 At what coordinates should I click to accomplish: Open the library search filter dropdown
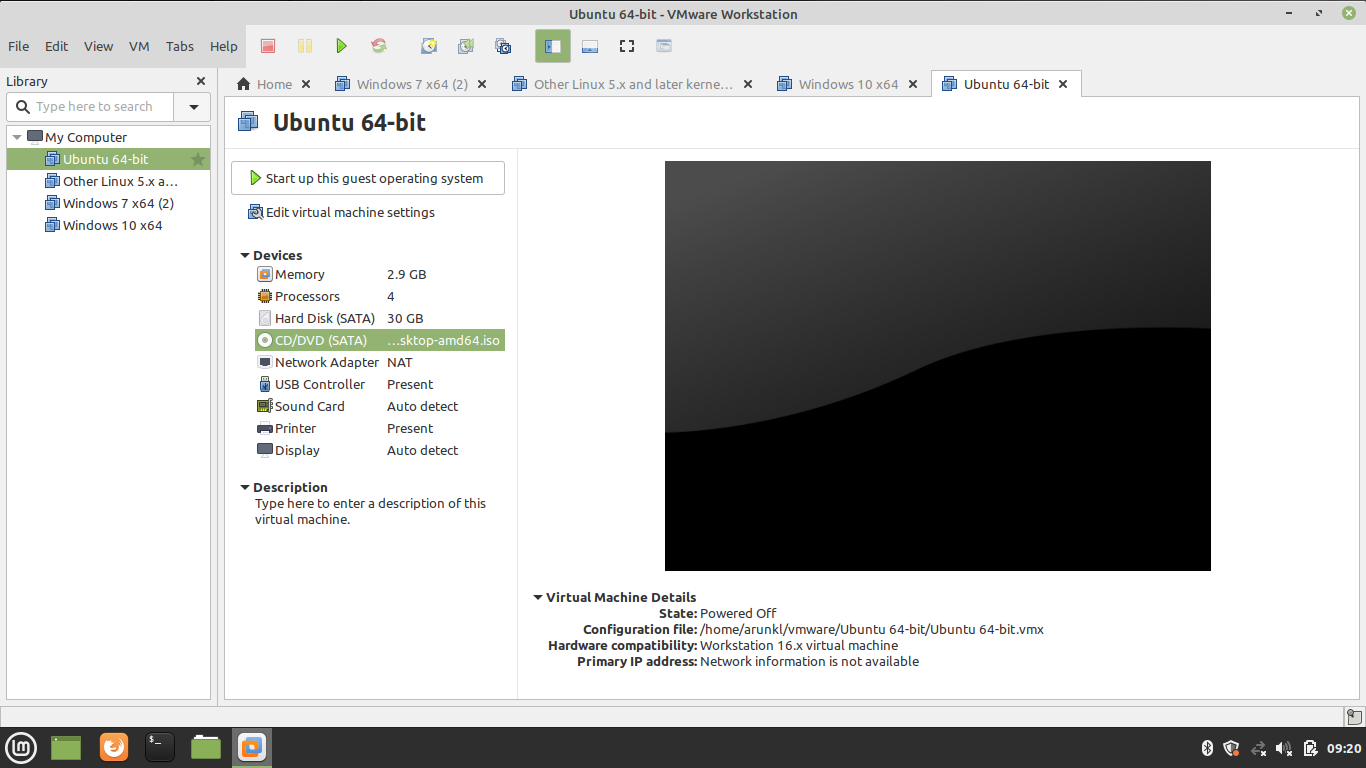click(x=193, y=107)
